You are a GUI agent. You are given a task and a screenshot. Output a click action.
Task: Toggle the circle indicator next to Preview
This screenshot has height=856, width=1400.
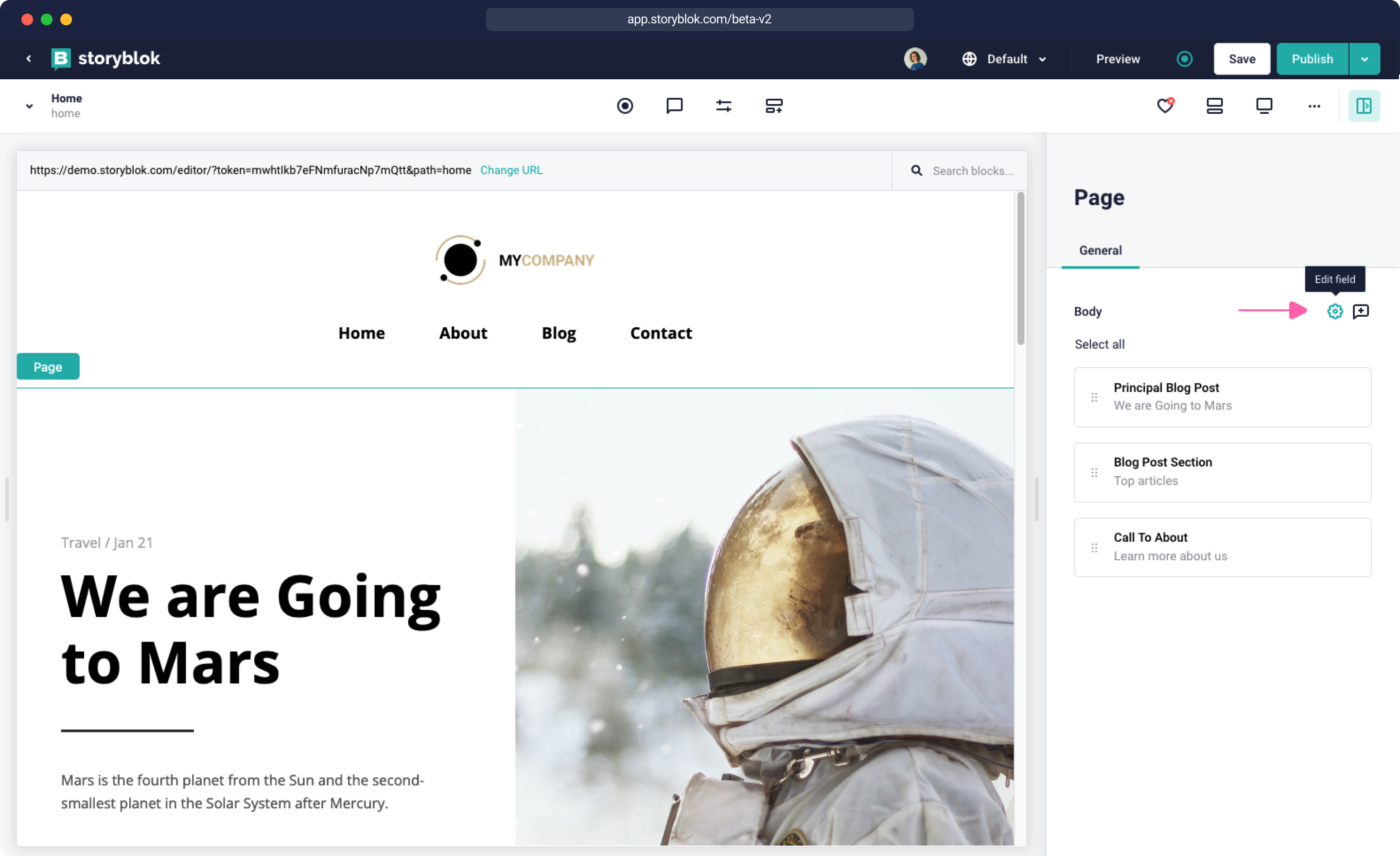tap(1184, 59)
